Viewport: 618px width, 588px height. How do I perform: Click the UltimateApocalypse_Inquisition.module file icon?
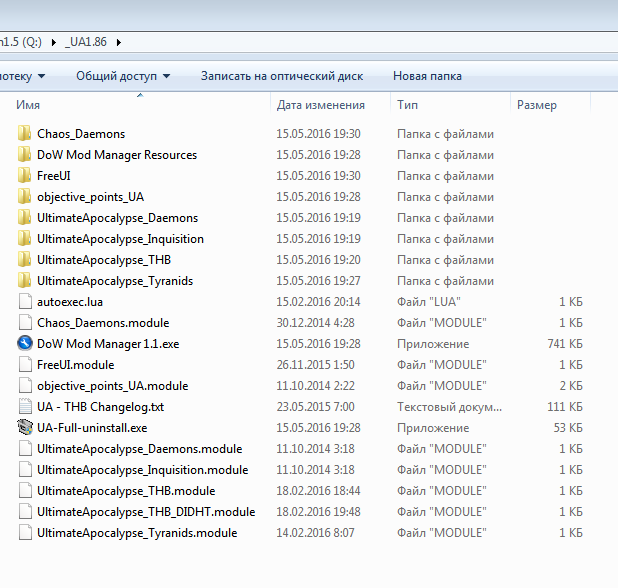coord(25,469)
